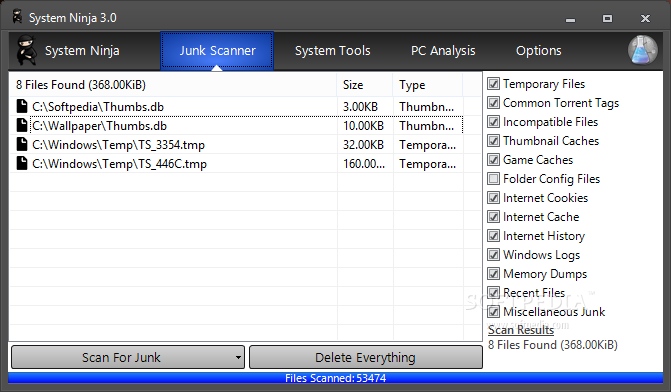Sort by the Type column header
Image resolution: width=671 pixels, height=392 pixels.
pos(428,85)
